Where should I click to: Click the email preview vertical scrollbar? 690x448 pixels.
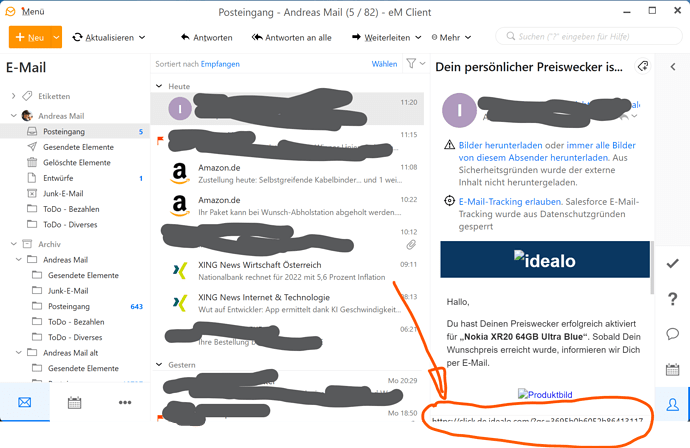click(652, 268)
